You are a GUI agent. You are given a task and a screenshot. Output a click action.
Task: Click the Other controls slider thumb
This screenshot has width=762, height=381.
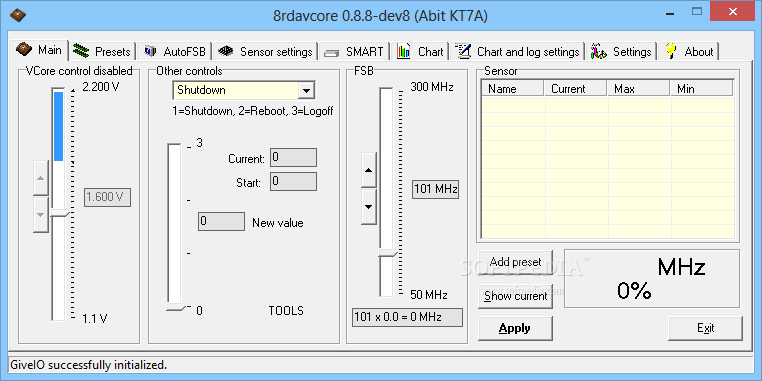coord(175,307)
